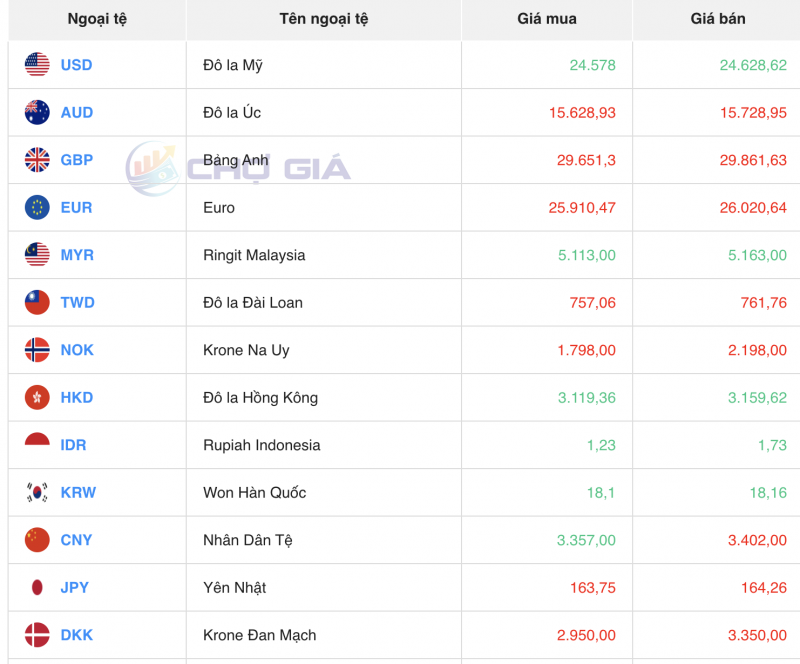
Task: Open the TWD currency details
Action: tap(78, 302)
